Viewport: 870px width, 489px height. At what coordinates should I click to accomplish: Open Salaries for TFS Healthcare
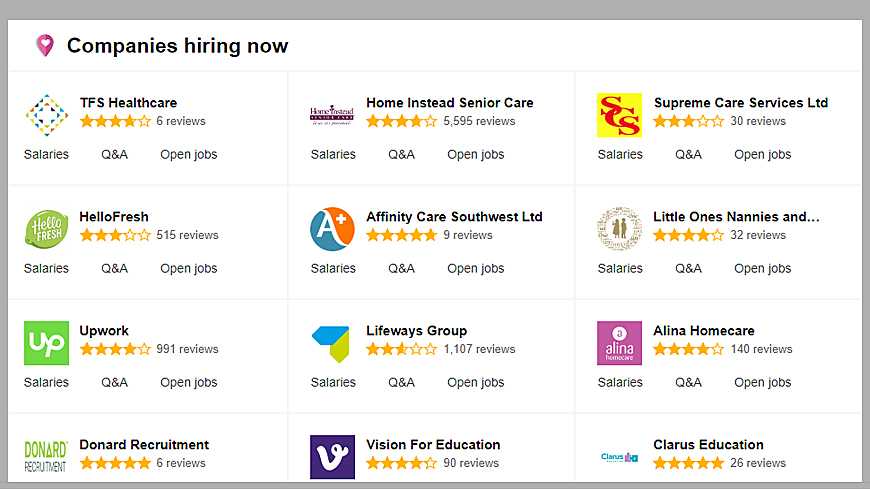point(46,155)
